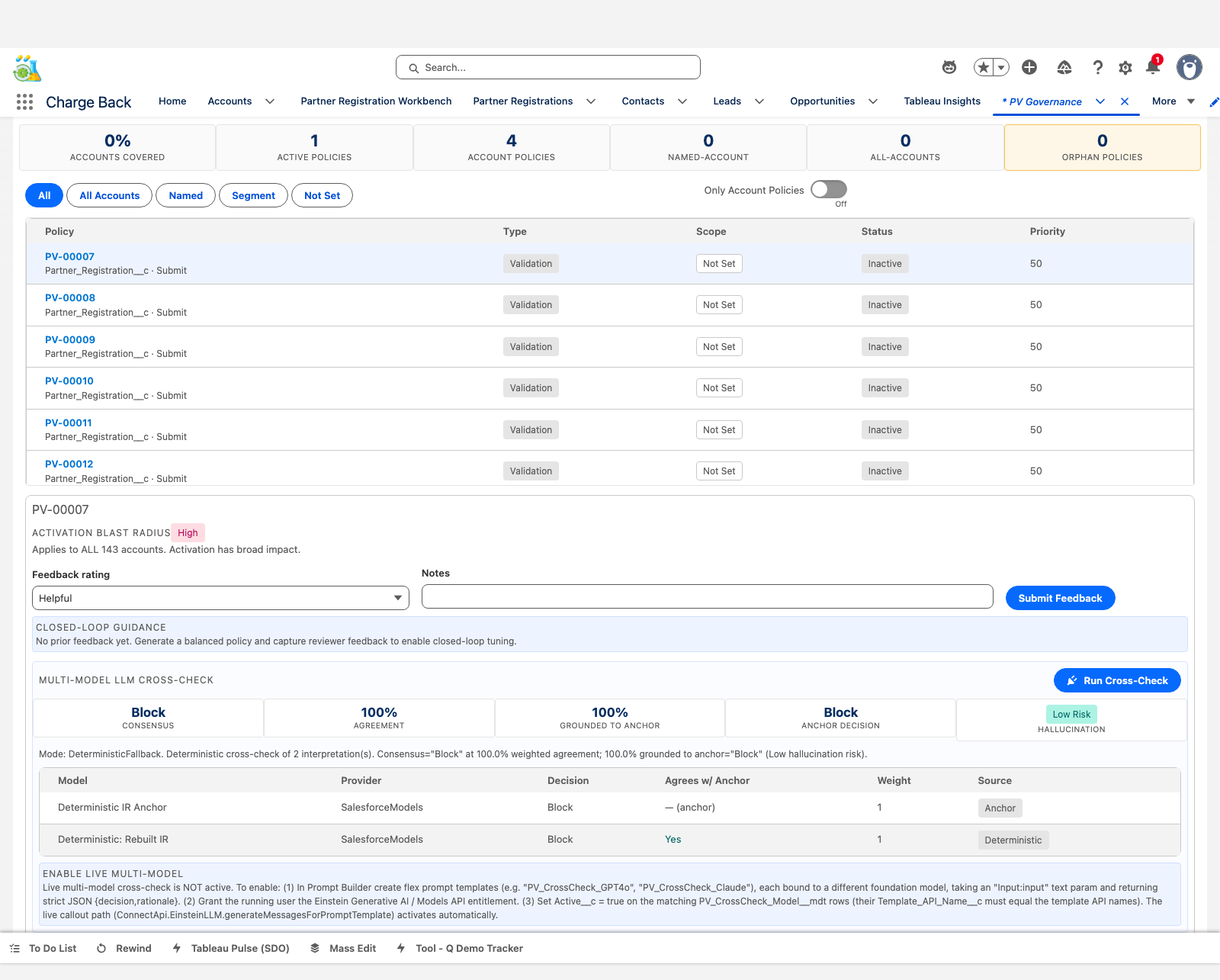
Task: Toggle the Only Account Policies switch
Action: [x=829, y=189]
